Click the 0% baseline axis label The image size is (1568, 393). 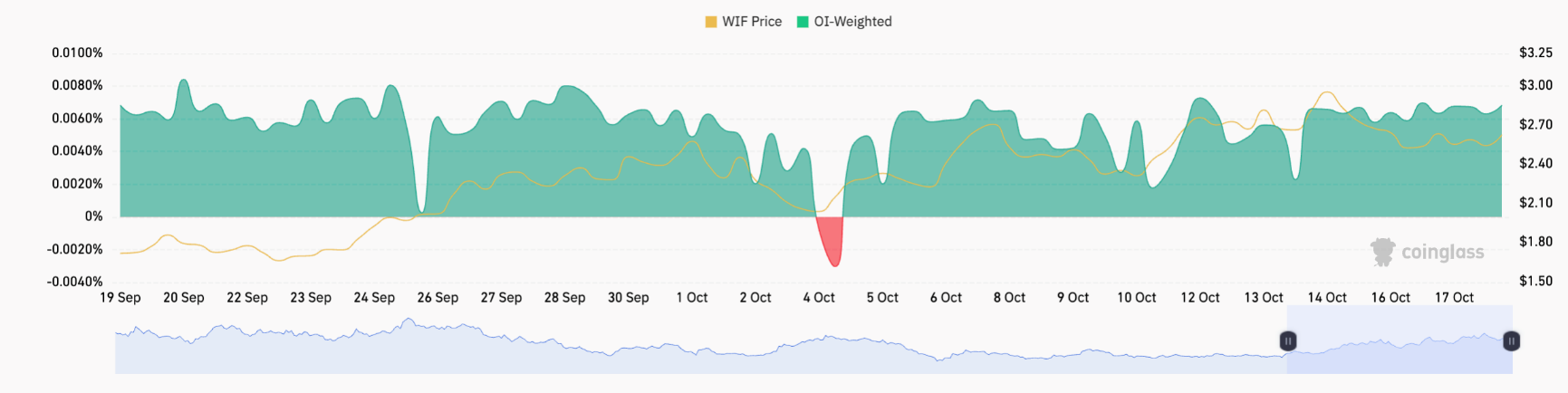pyautogui.click(x=93, y=216)
